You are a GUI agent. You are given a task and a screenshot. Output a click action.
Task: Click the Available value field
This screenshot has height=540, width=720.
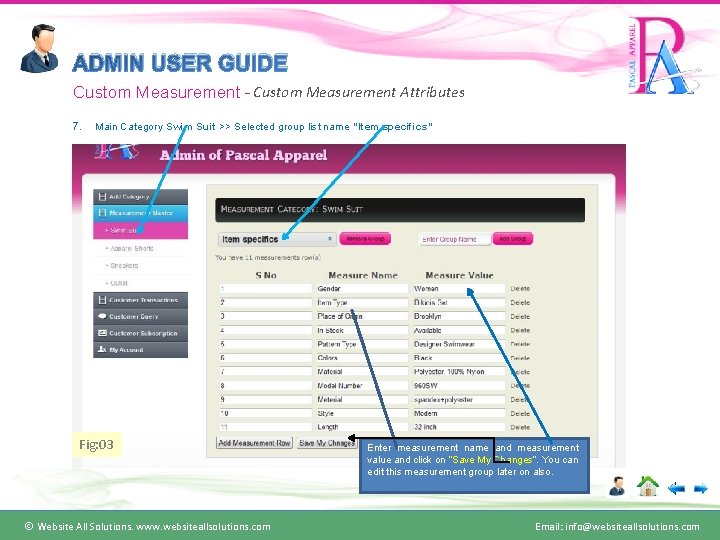pyautogui.click(x=458, y=330)
